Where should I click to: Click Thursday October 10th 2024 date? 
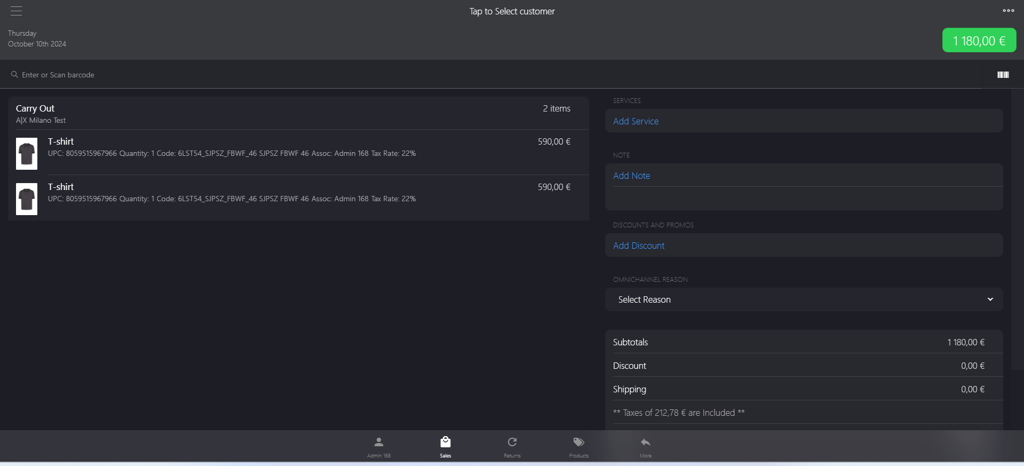coord(37,39)
